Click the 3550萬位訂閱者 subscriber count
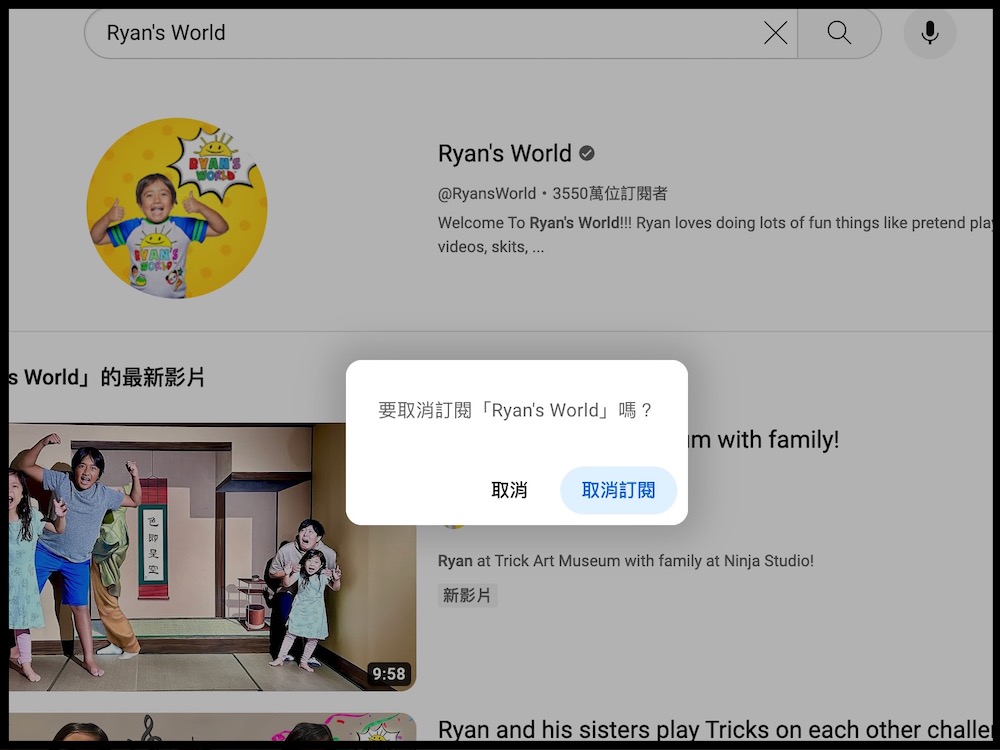Viewport: 1000px width, 750px height. click(610, 194)
